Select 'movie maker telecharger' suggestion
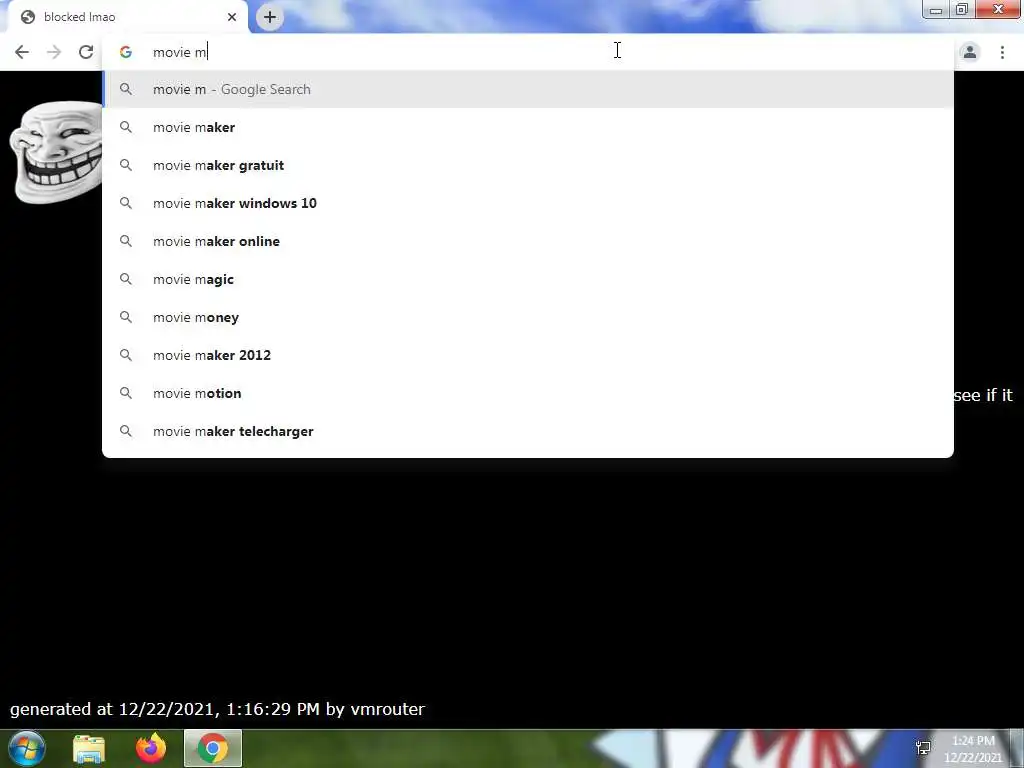The image size is (1024, 768). tap(528, 431)
